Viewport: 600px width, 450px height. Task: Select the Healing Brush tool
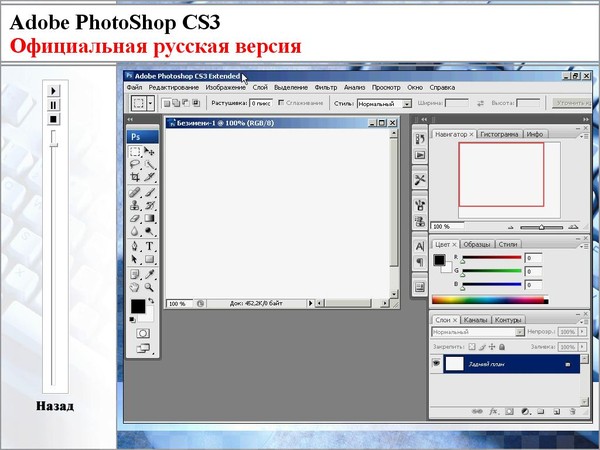point(135,192)
